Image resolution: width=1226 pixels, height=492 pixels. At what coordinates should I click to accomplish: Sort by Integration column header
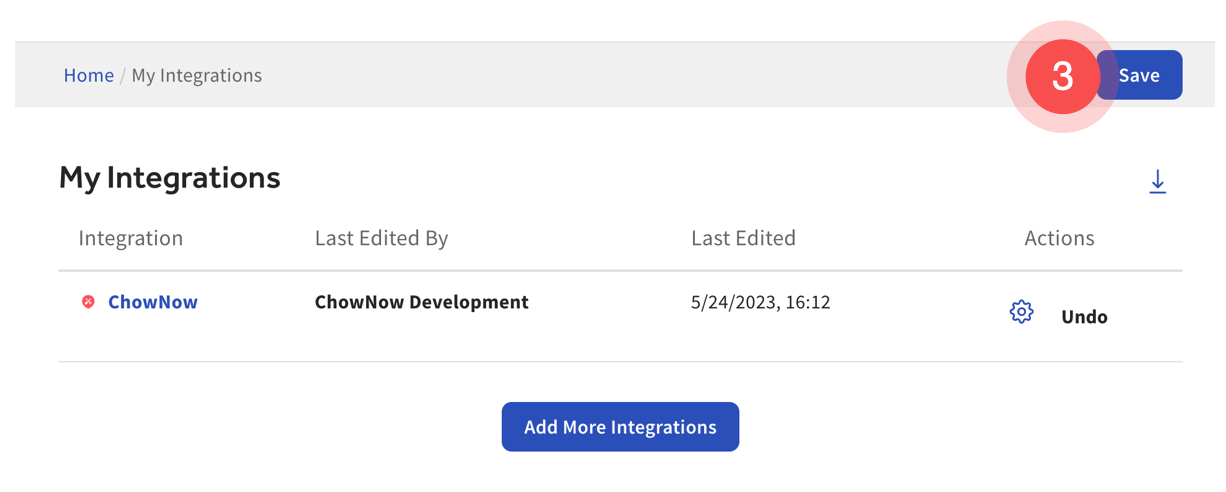pos(131,238)
